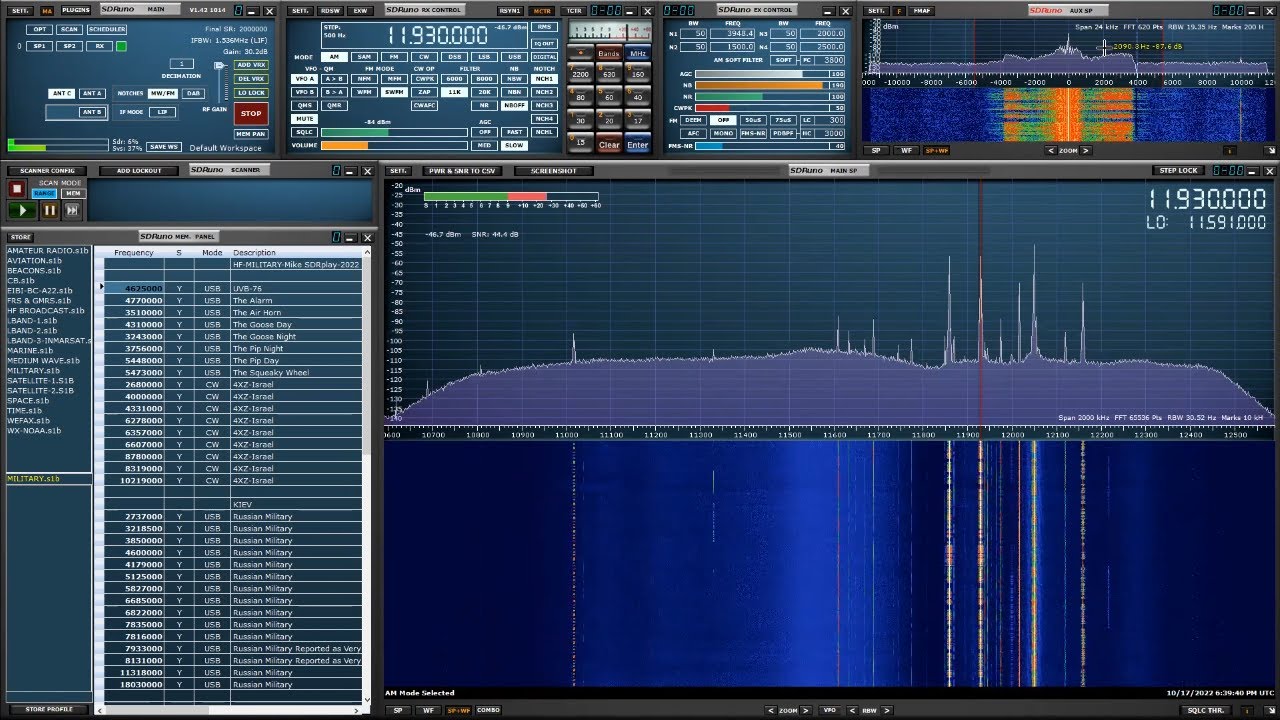Open SCANNER CONFIG
Screen dimensions: 1280x720
48,170
